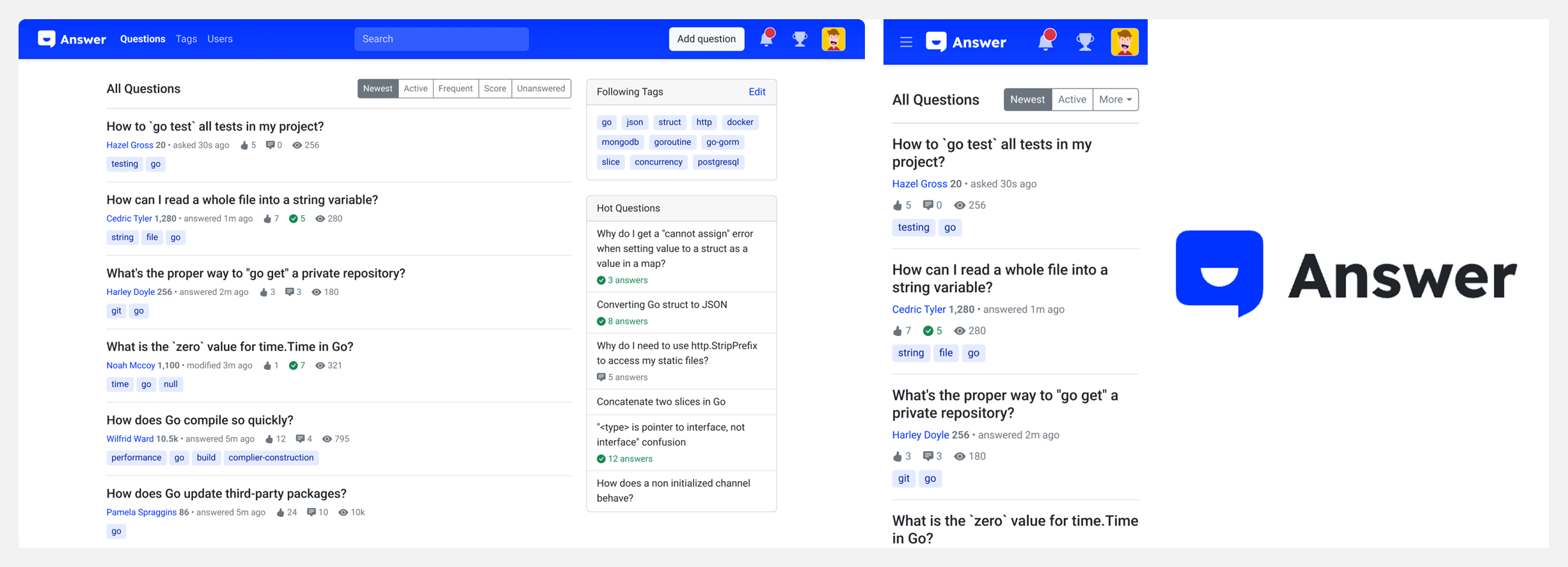Select the 'postgresql' following tag
The image size is (1568, 567).
pyautogui.click(x=718, y=162)
